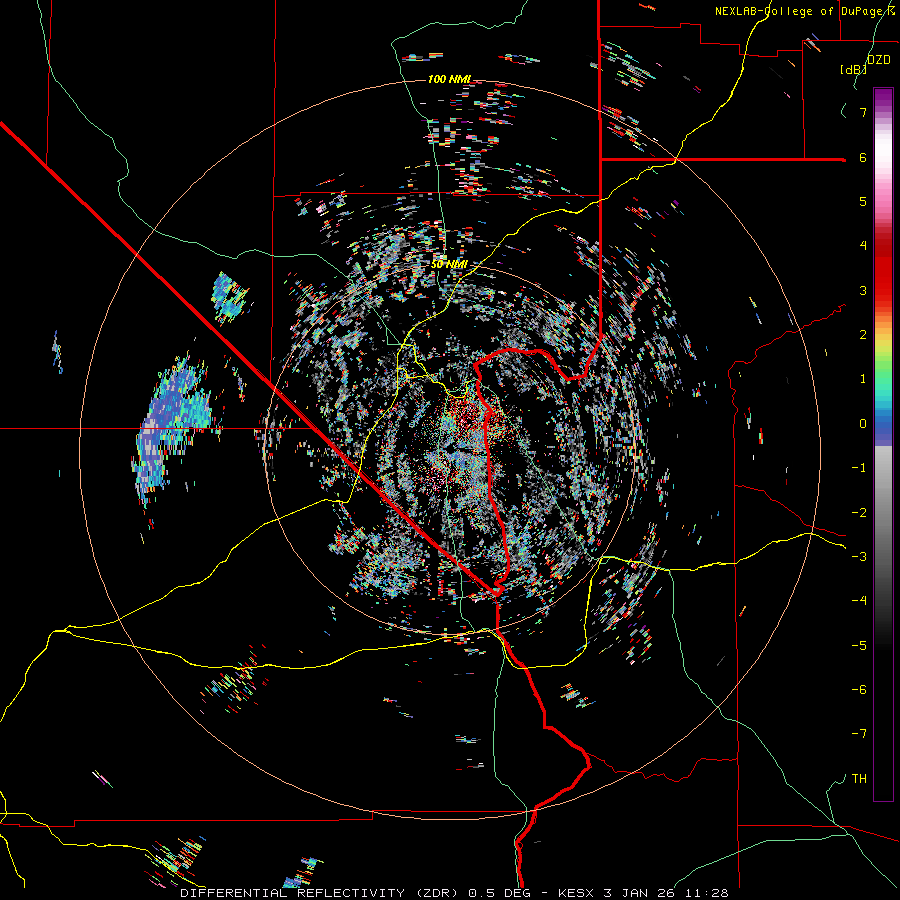Click the -4 value on color scale

[859, 601]
